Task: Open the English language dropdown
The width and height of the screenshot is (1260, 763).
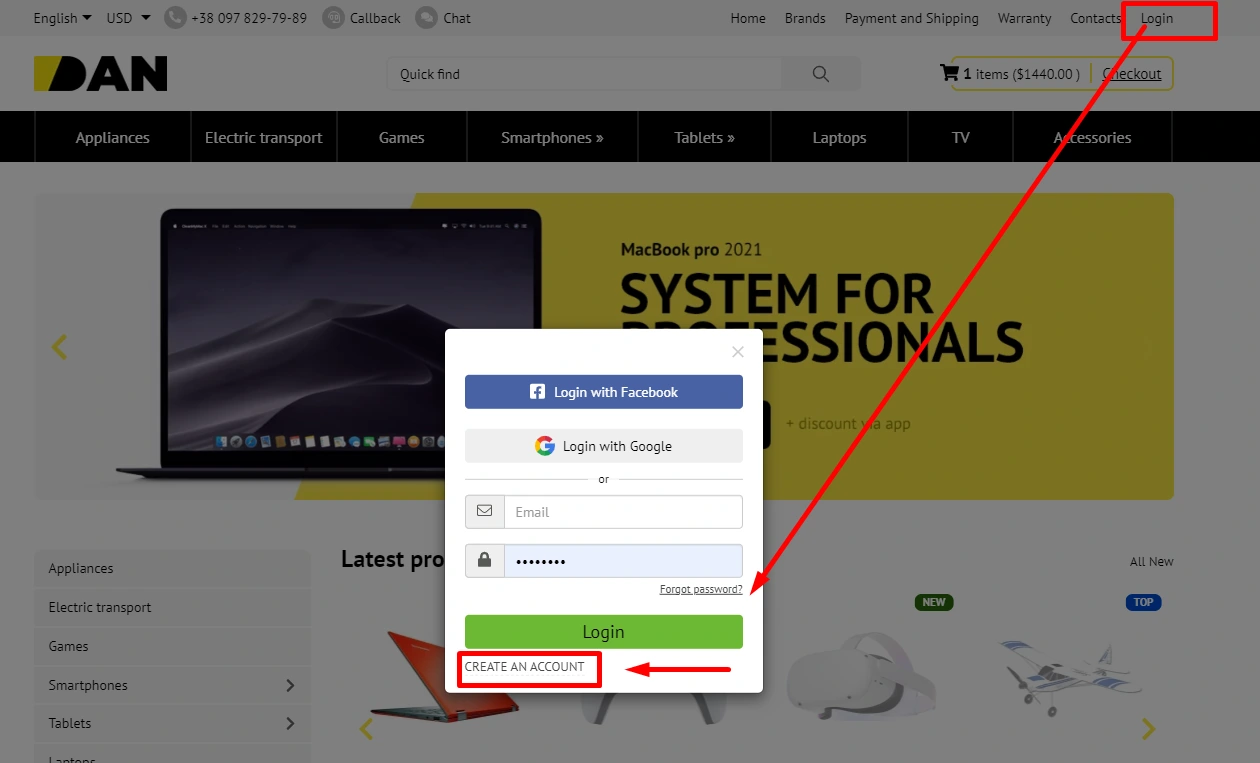Action: (x=62, y=18)
